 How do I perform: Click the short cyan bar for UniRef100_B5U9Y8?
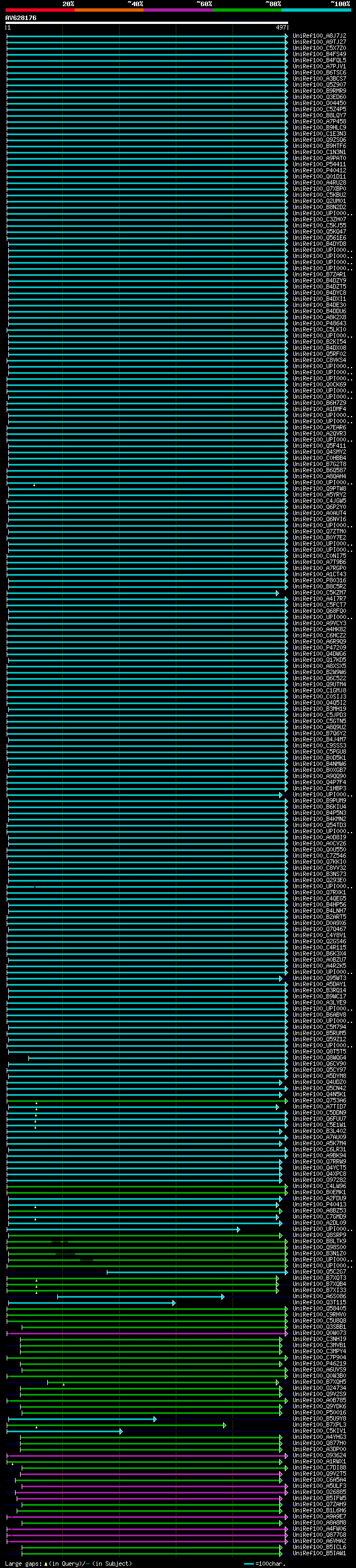pyautogui.click(x=82, y=1419)
